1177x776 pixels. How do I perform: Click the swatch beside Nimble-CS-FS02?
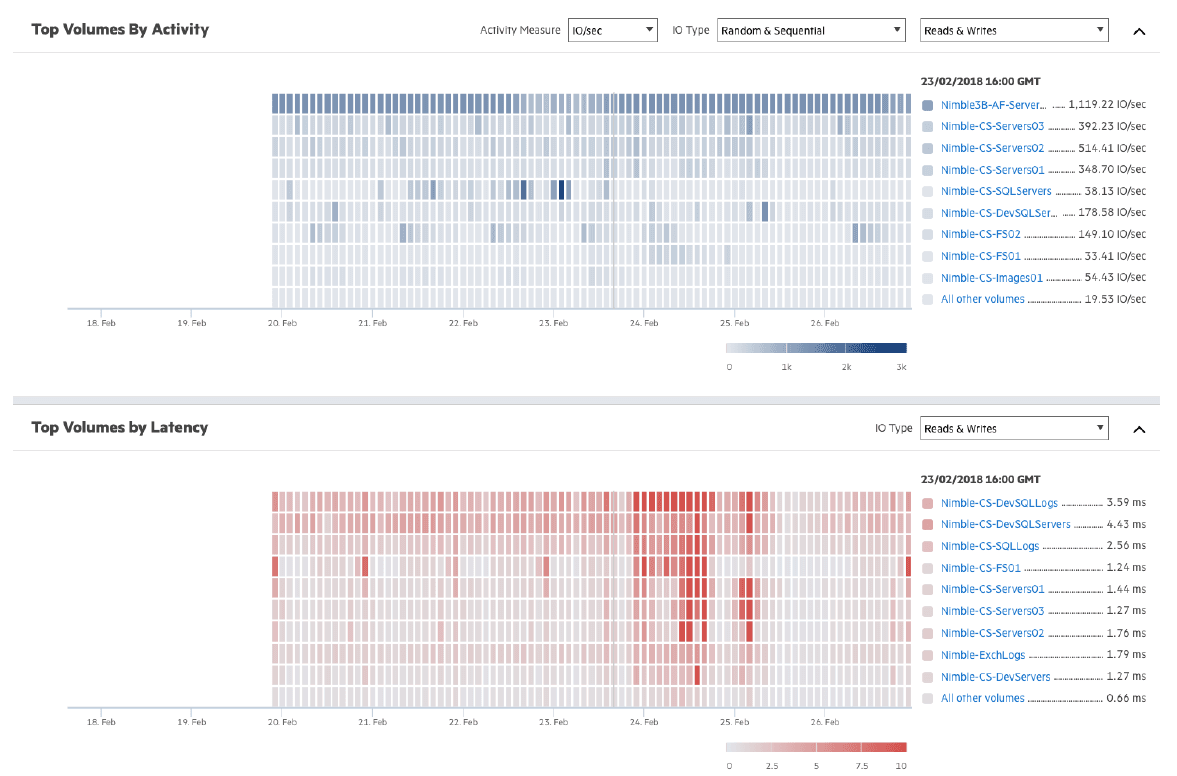click(x=928, y=235)
